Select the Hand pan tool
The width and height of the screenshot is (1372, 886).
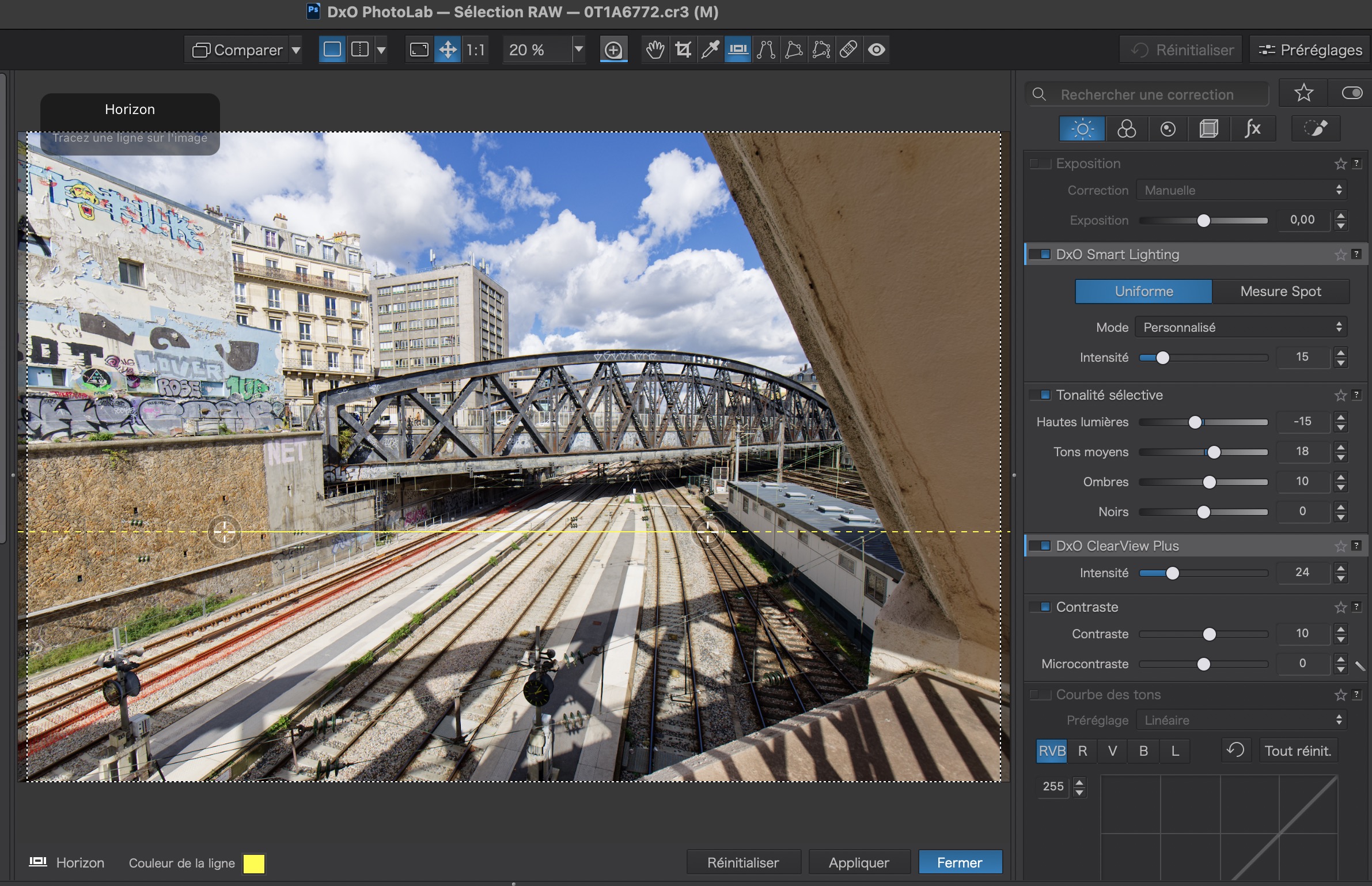(655, 50)
